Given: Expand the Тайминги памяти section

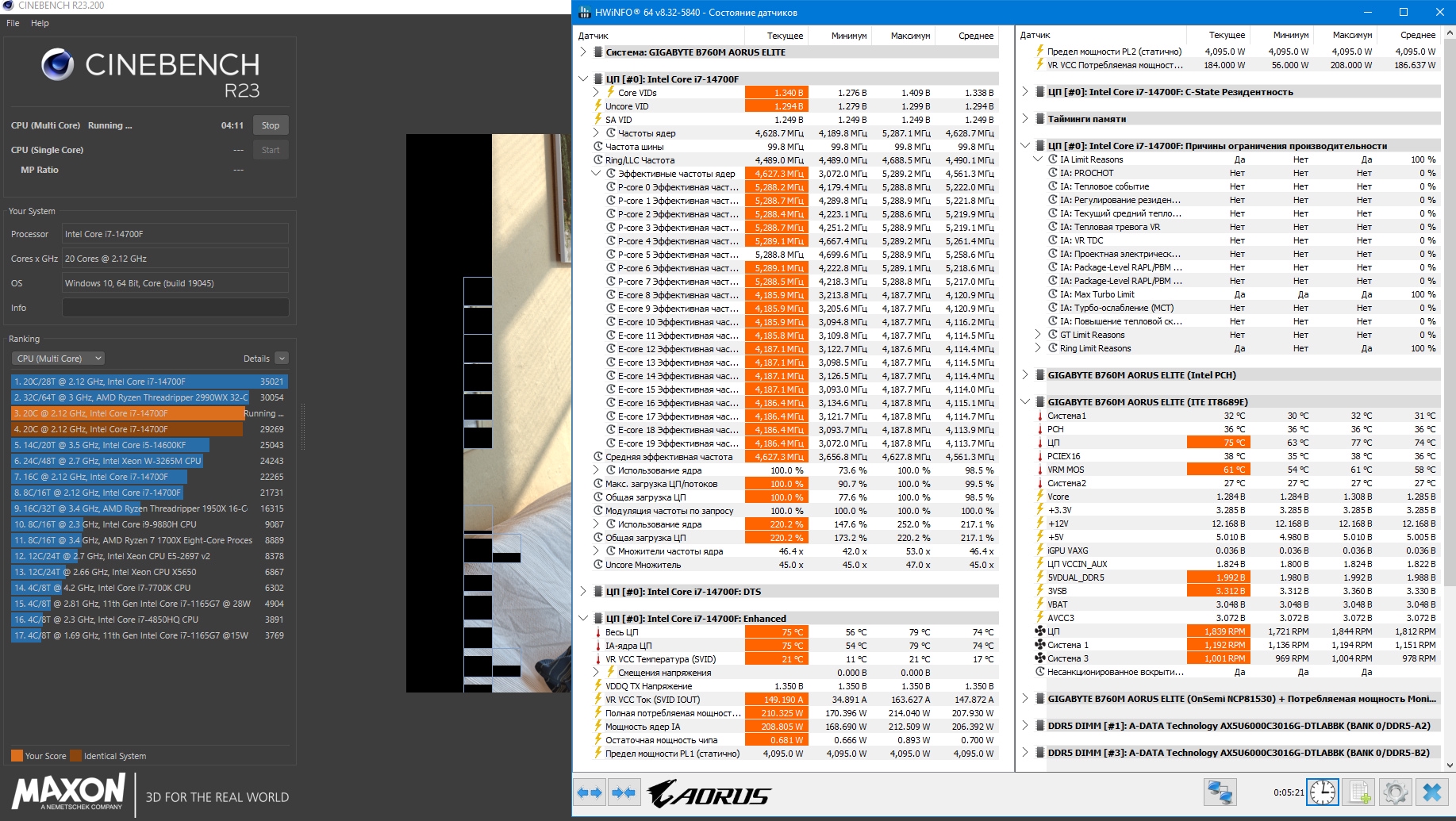Looking at the screenshot, I should point(1025,119).
